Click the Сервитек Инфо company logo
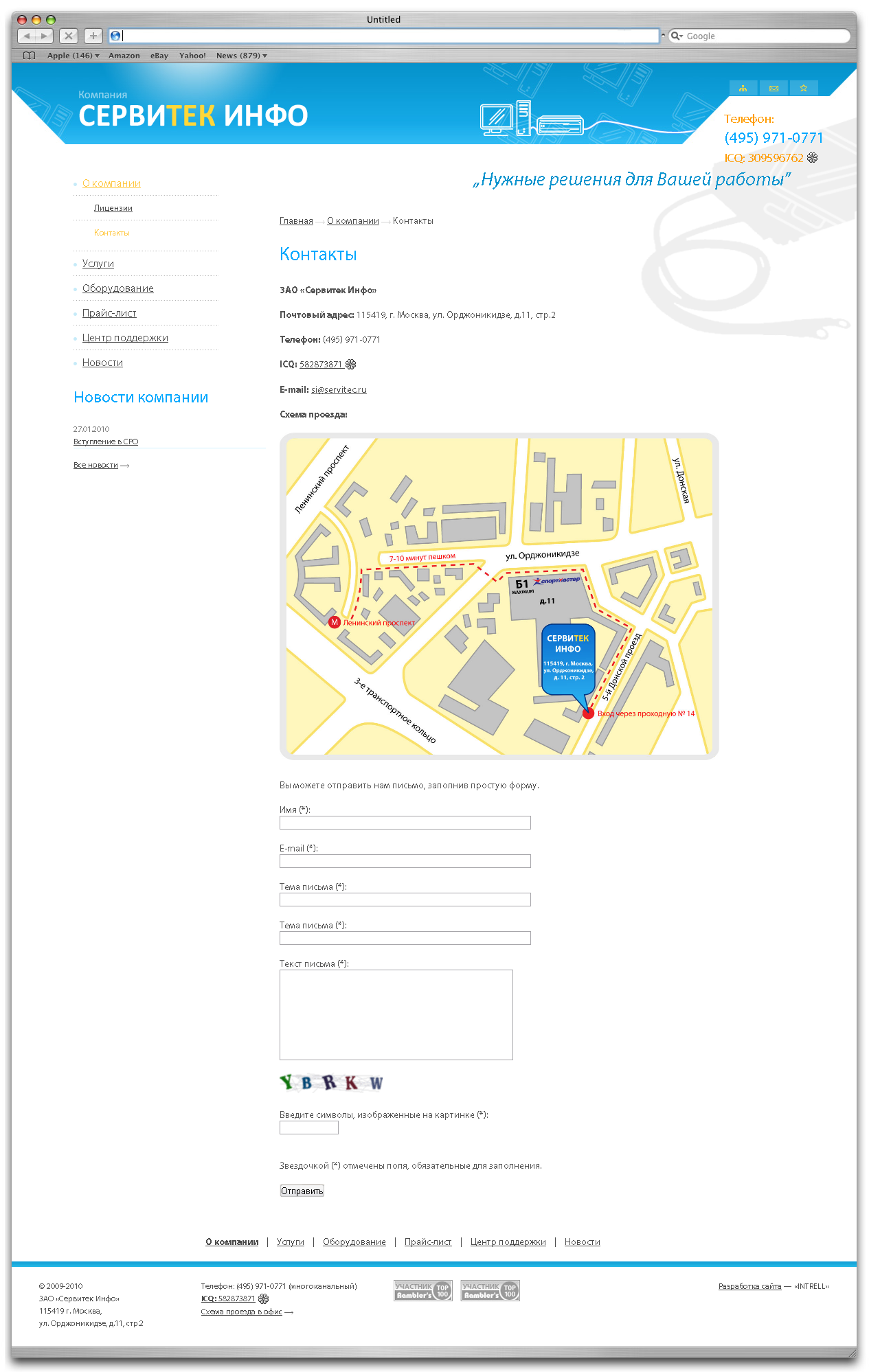869x1372 pixels. (x=193, y=109)
